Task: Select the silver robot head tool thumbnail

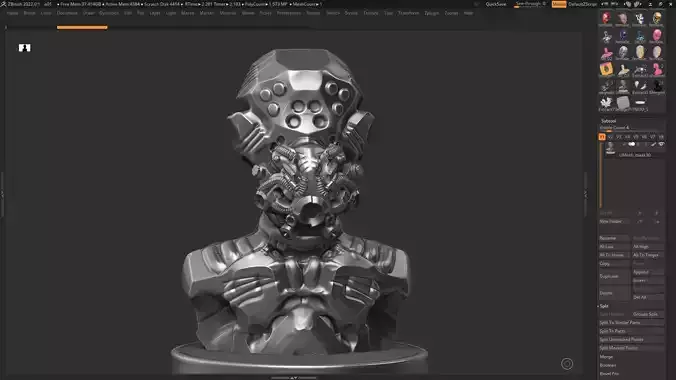Action: point(623,52)
